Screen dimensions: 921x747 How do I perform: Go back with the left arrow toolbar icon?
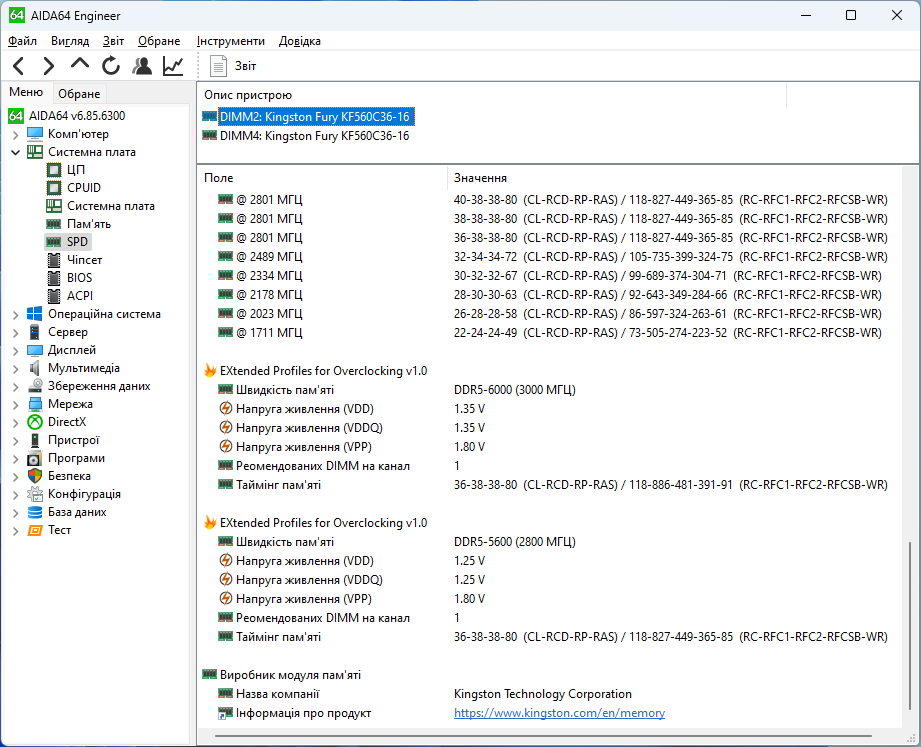[19, 66]
